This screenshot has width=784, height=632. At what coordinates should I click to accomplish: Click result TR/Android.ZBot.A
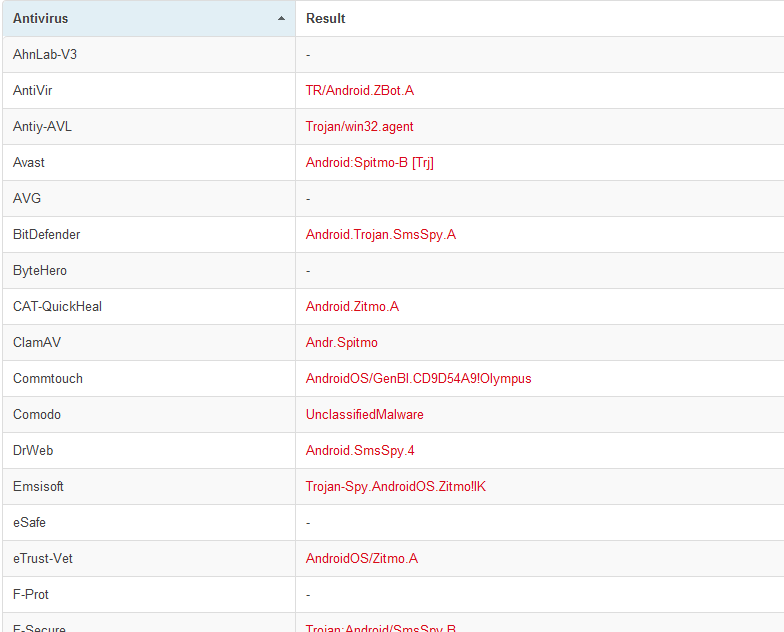360,90
